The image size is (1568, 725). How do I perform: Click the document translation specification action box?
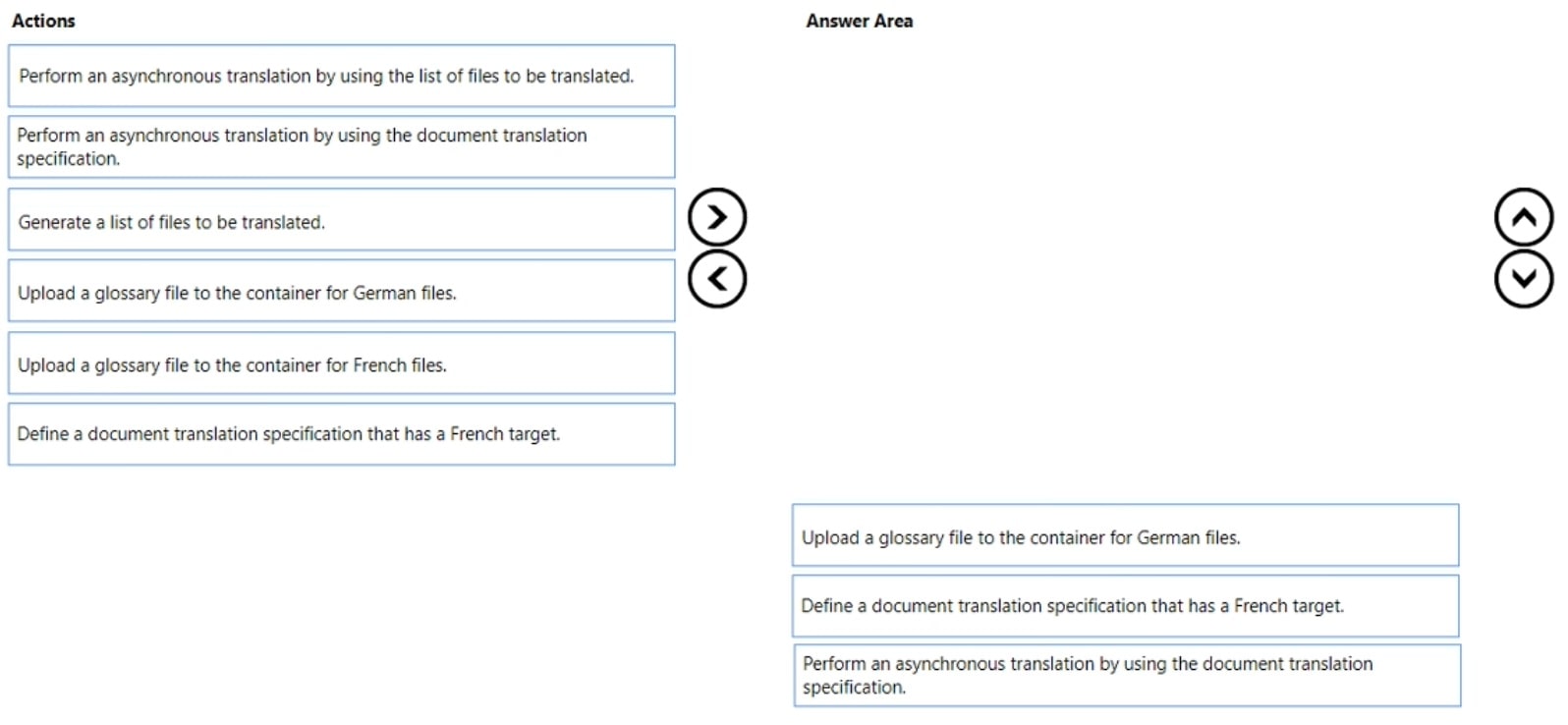pyautogui.click(x=341, y=146)
